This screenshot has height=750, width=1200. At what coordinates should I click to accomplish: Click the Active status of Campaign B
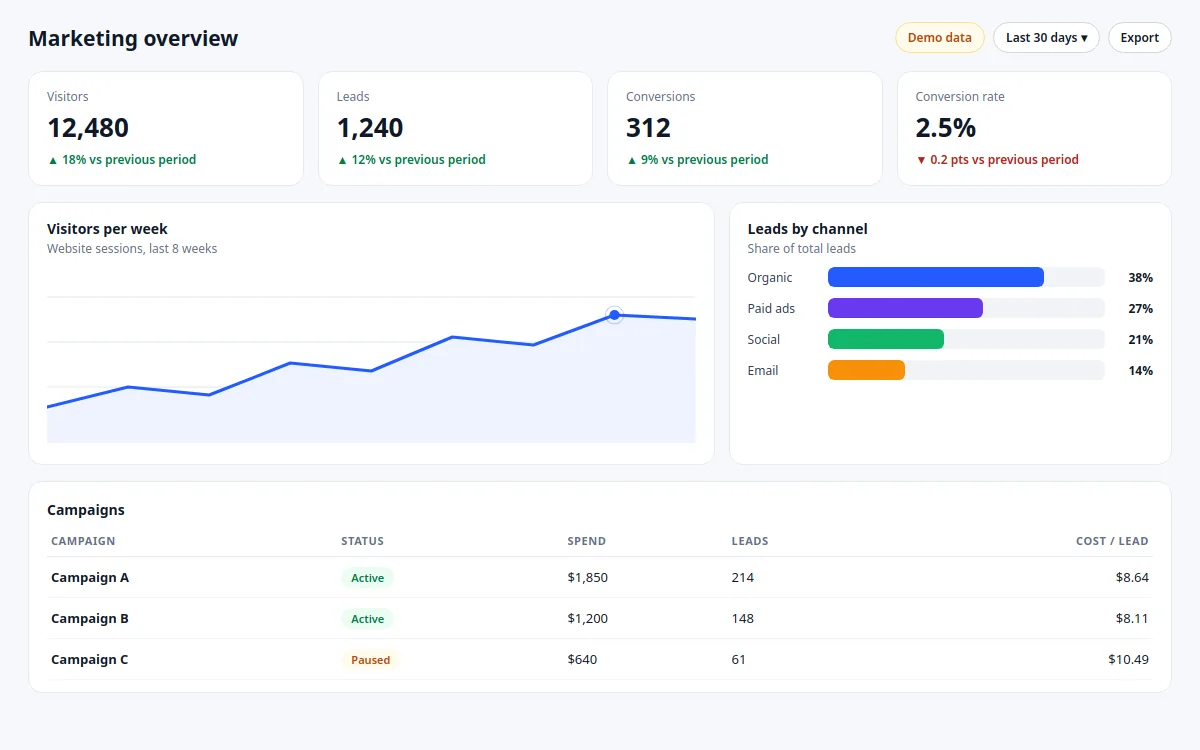367,619
